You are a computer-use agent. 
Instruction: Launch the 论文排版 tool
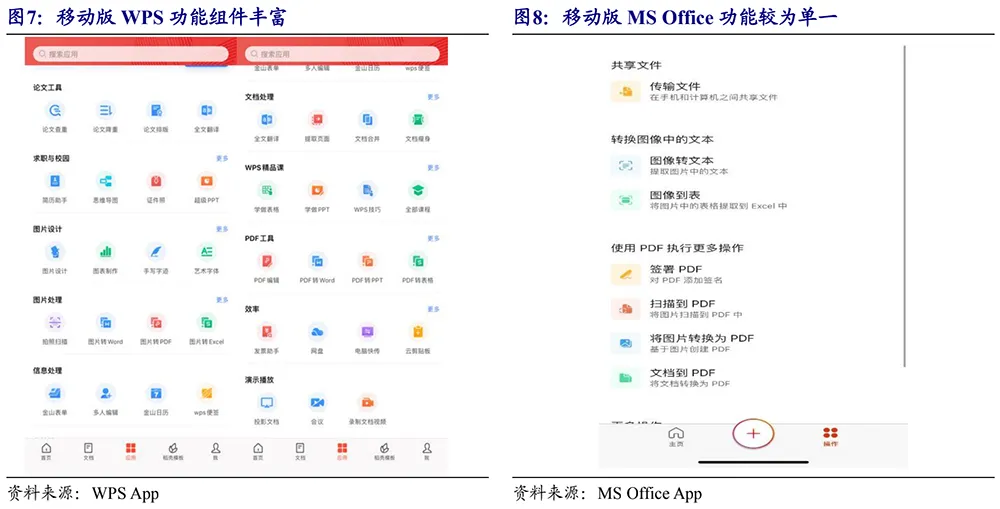coord(156,111)
